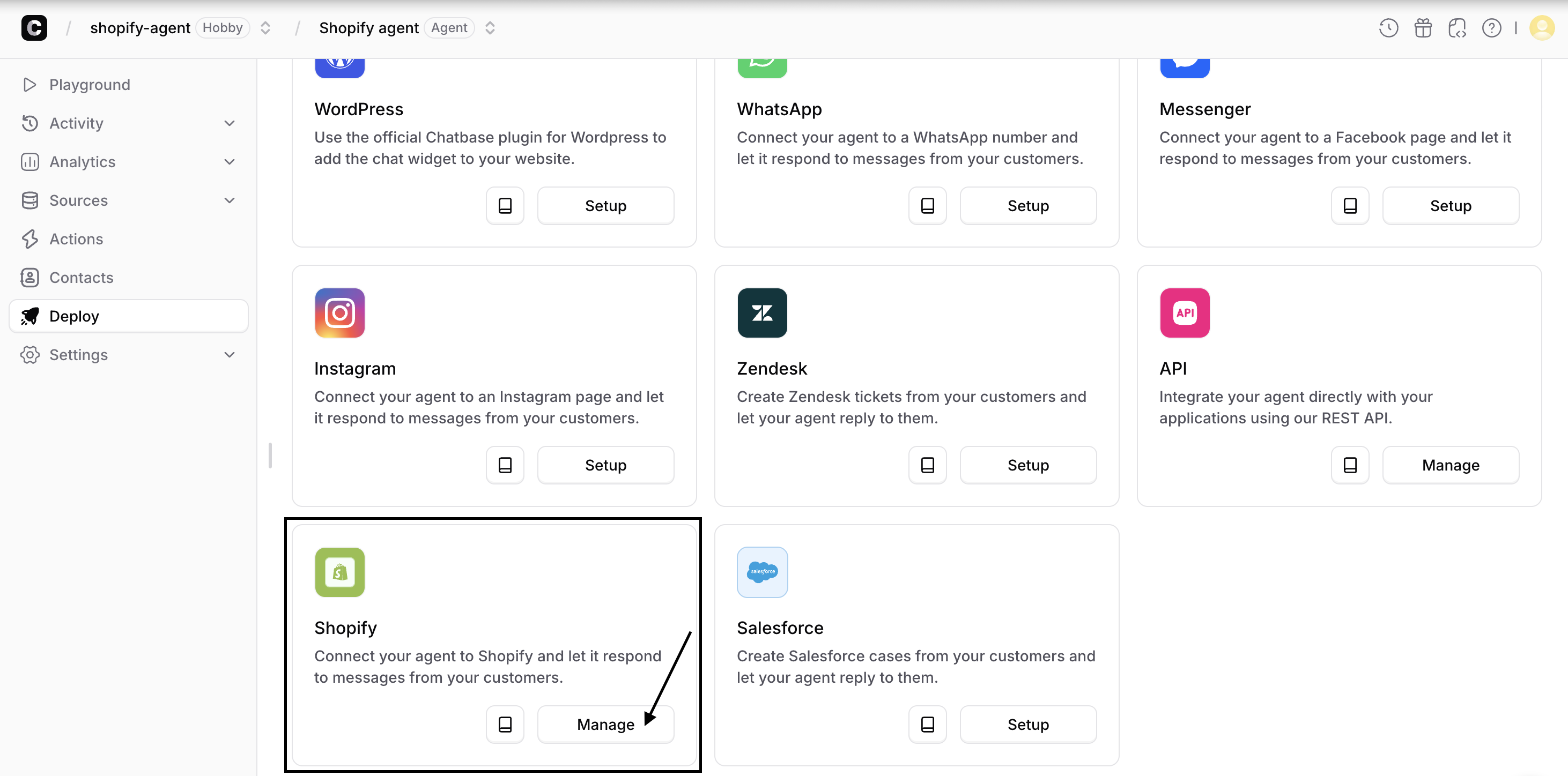Click Manage on the Shopify card
This screenshot has height=776, width=1568.
605,725
